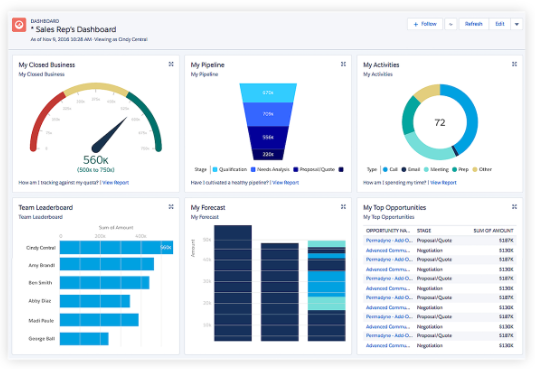Click the Follow button

point(425,24)
